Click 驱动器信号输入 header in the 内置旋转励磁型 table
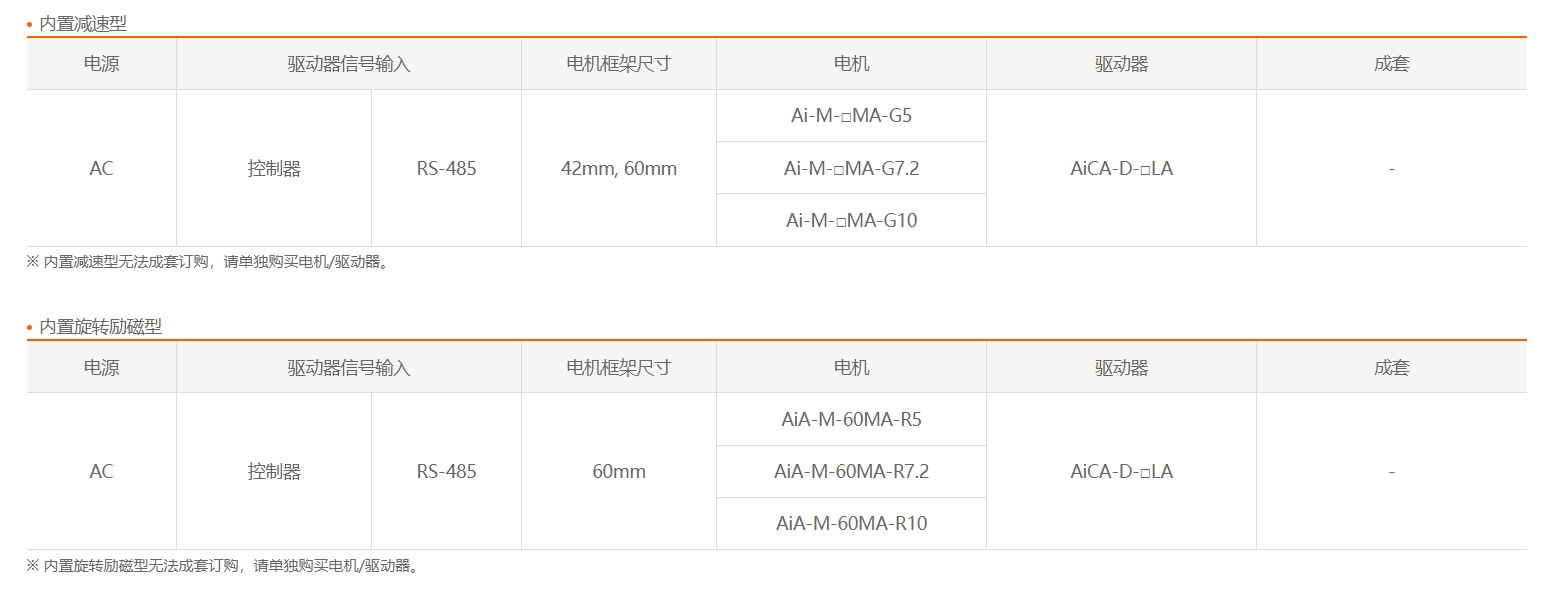The width and height of the screenshot is (1544, 601). [348, 367]
